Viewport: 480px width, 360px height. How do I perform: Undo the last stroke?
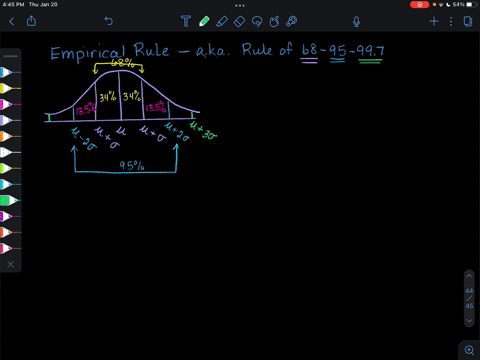click(x=109, y=21)
